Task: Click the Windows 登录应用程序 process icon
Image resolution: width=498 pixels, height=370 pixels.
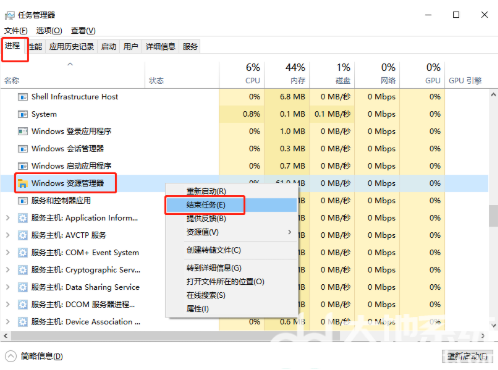Action: click(x=22, y=131)
